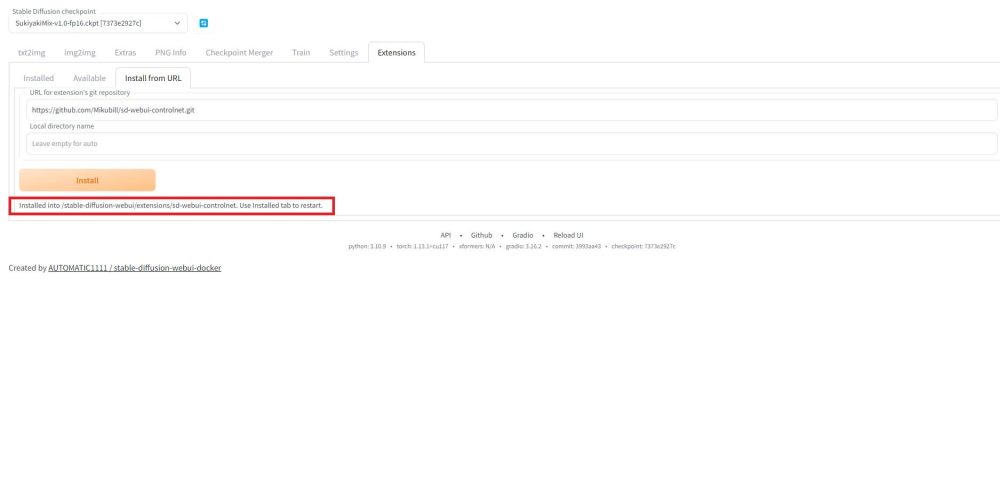1000x495 pixels.
Task: Focus the Local directory name field
Action: pyautogui.click(x=510, y=144)
